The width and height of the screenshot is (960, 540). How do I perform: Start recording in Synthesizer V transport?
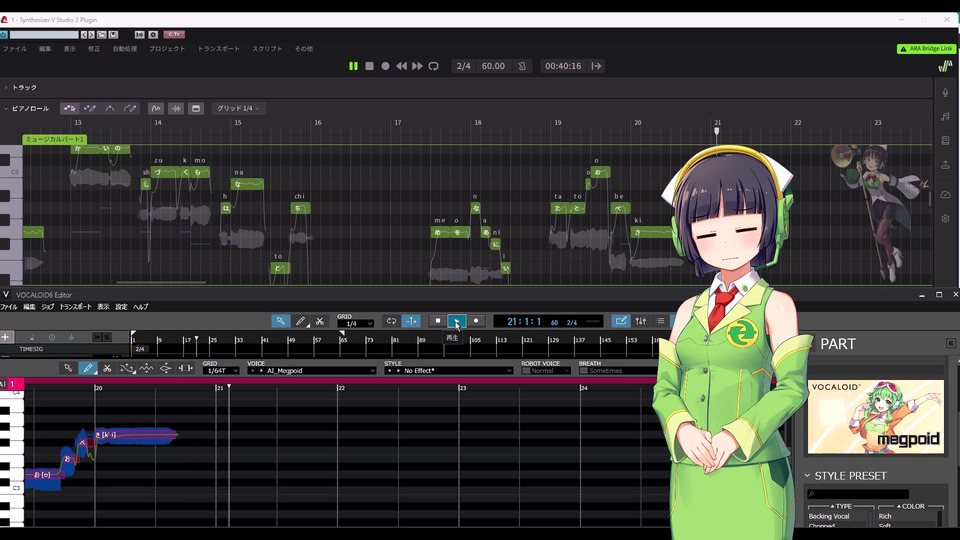coord(385,66)
